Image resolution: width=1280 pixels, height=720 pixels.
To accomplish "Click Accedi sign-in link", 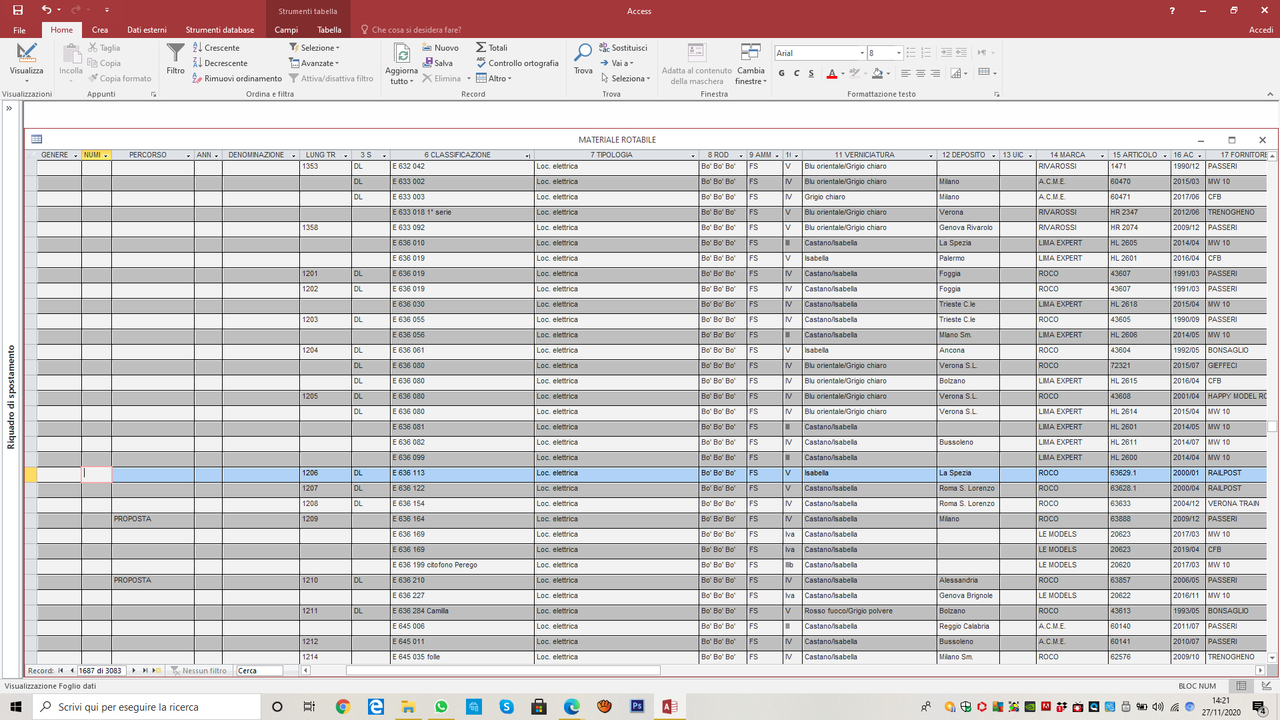I will pyautogui.click(x=1261, y=30).
